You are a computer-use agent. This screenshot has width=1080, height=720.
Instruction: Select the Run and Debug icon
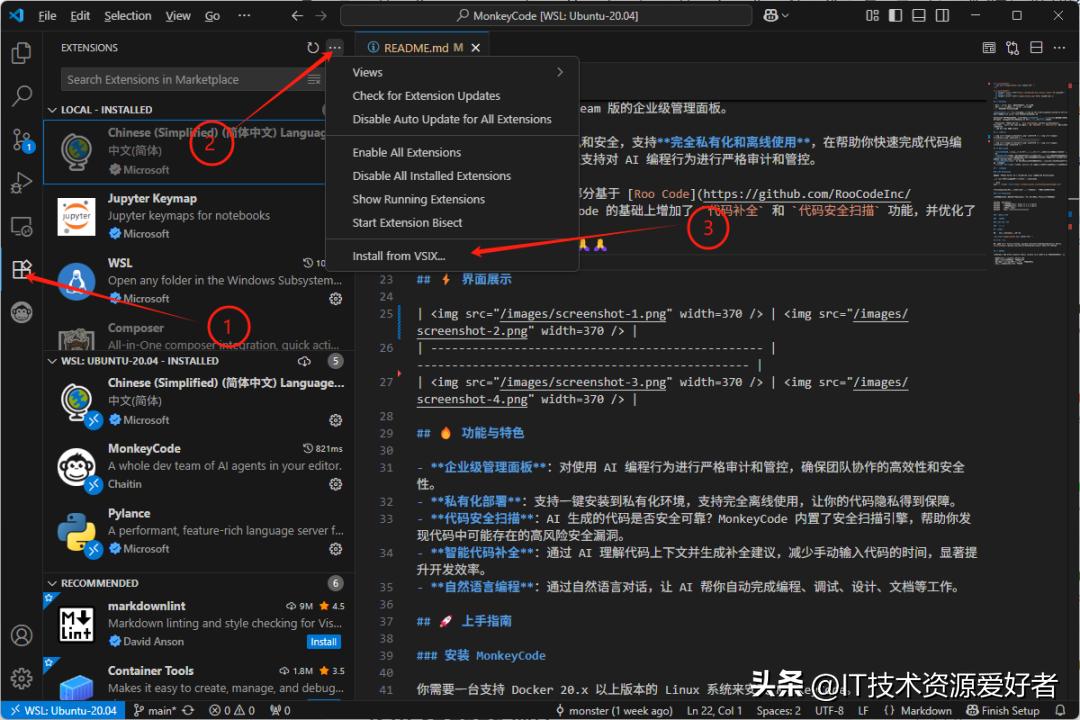pos(22,183)
